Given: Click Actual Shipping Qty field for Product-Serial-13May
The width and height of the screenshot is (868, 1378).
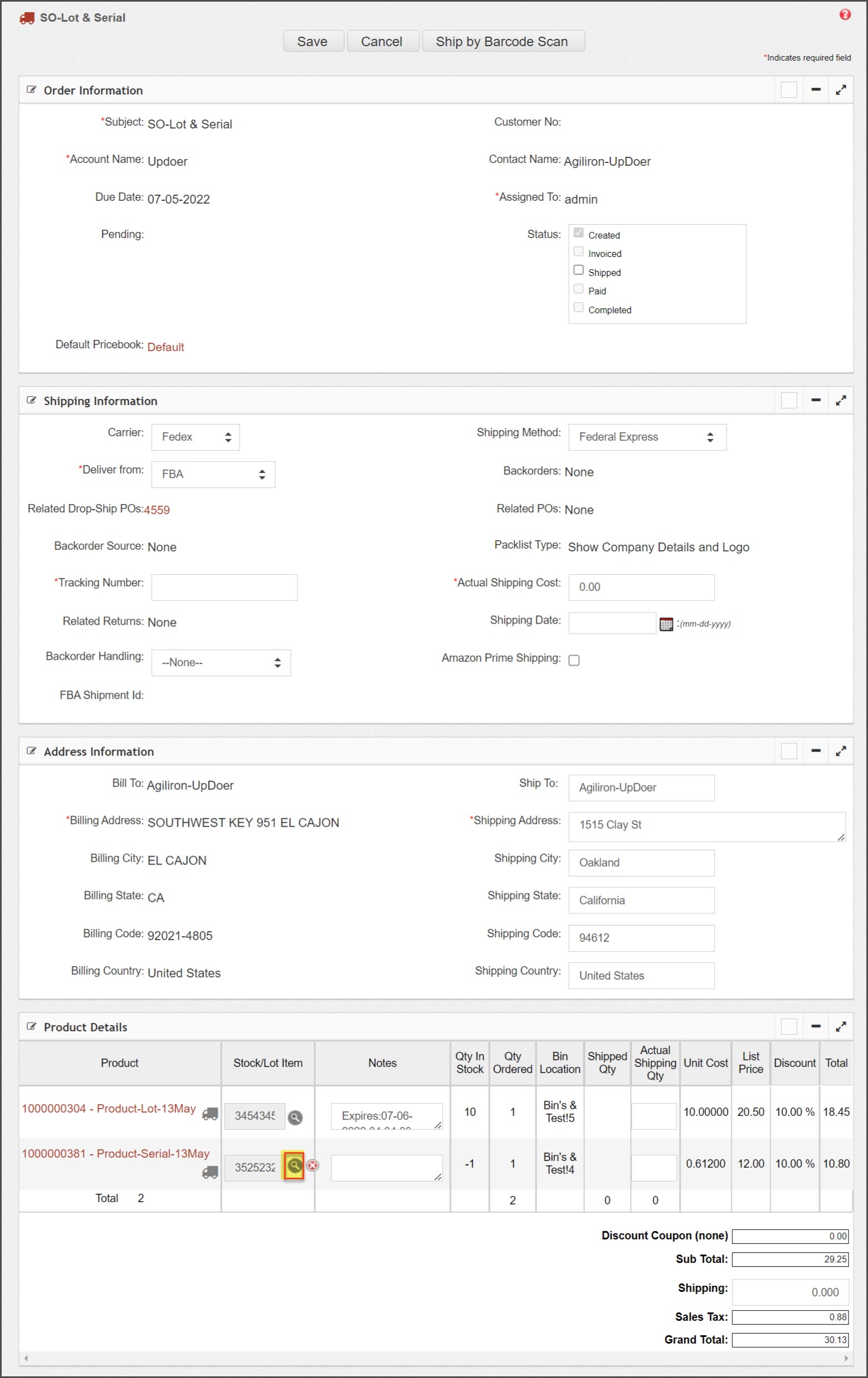Looking at the screenshot, I should [x=653, y=1167].
